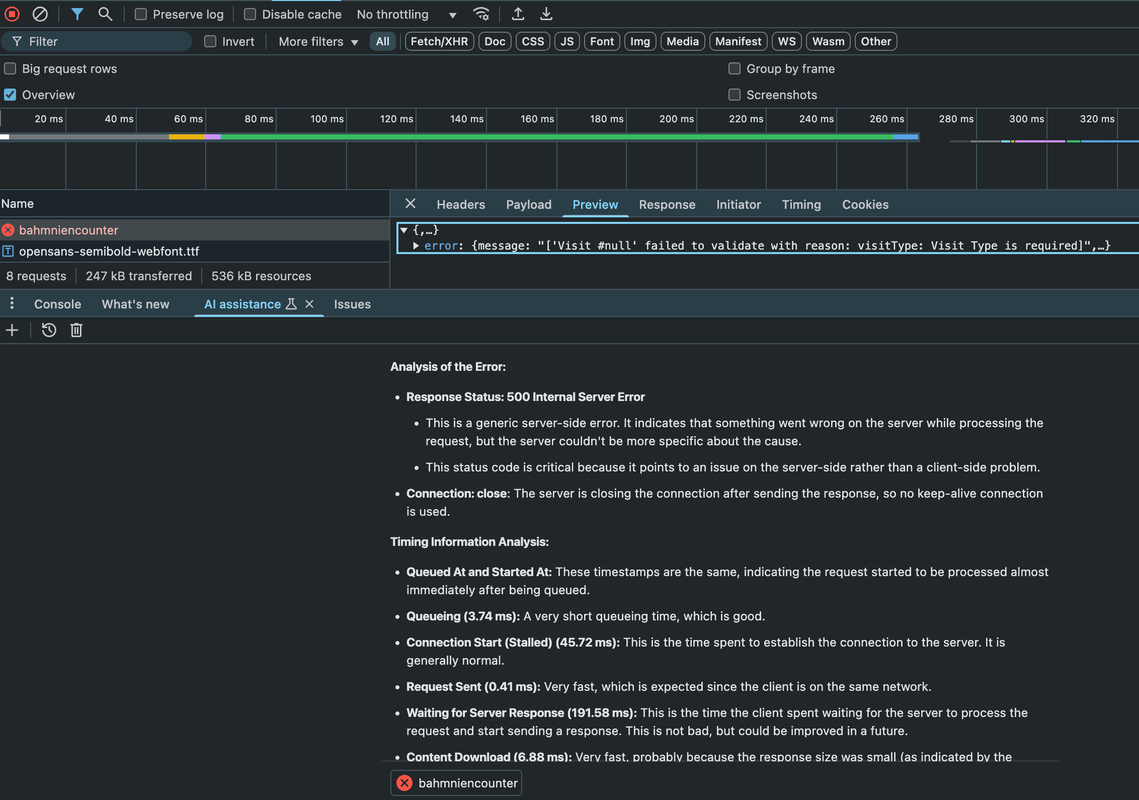Toggle the Invert filter checkbox
Screen dimensions: 1139x800
(x=210, y=41)
